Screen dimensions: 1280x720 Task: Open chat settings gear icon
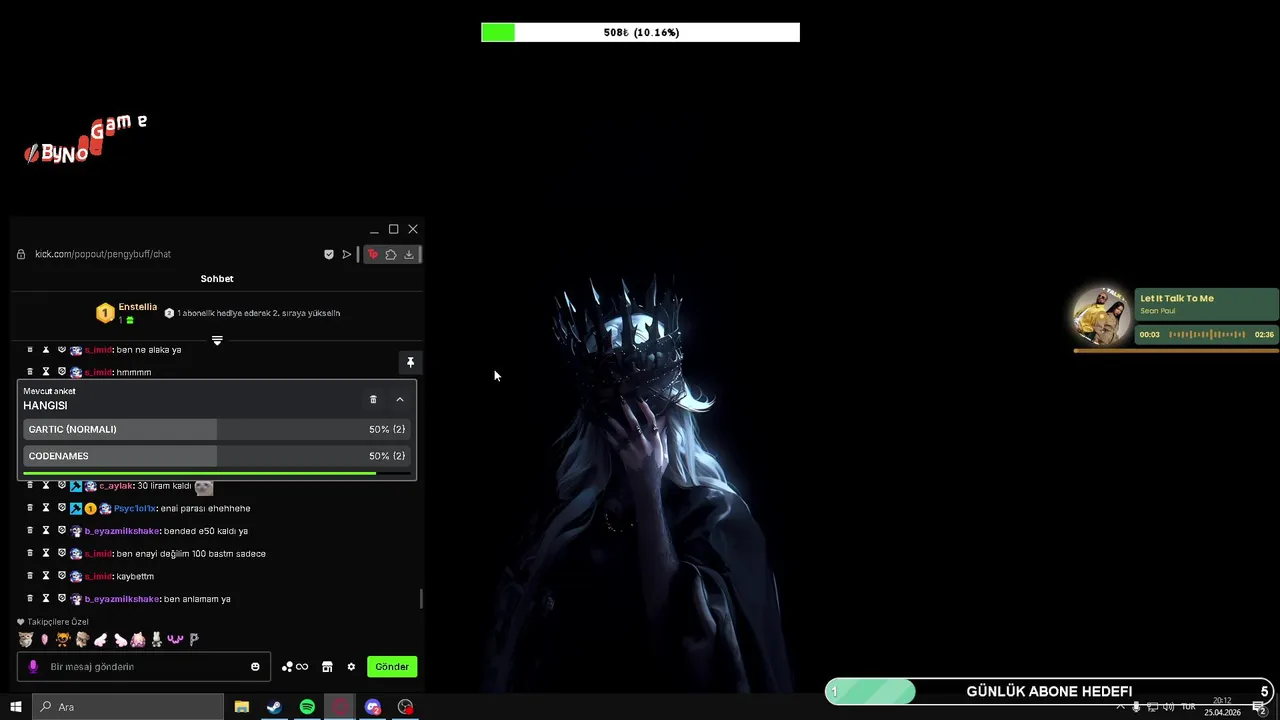tap(351, 667)
